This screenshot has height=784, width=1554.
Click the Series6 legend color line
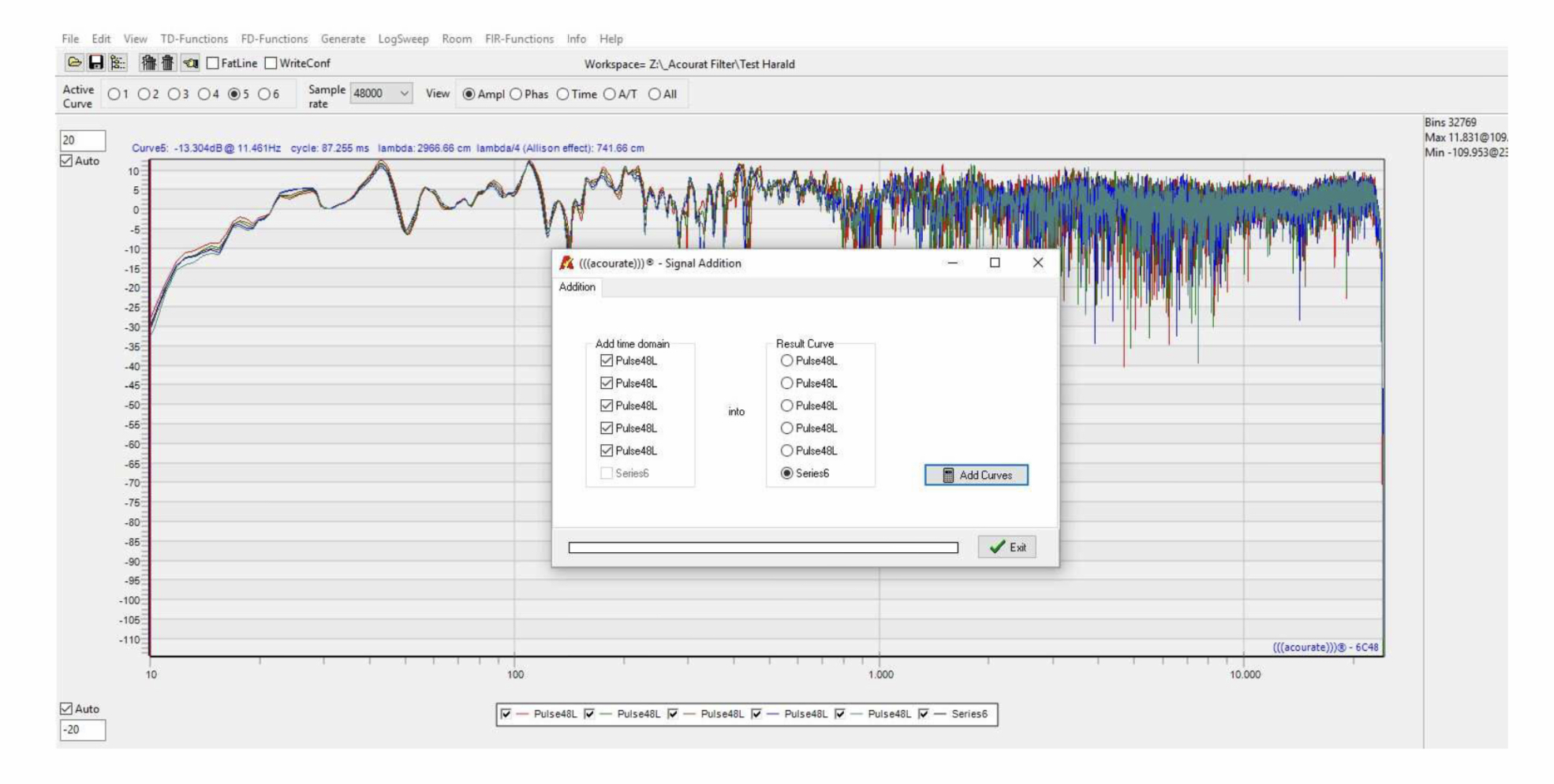pos(939,714)
